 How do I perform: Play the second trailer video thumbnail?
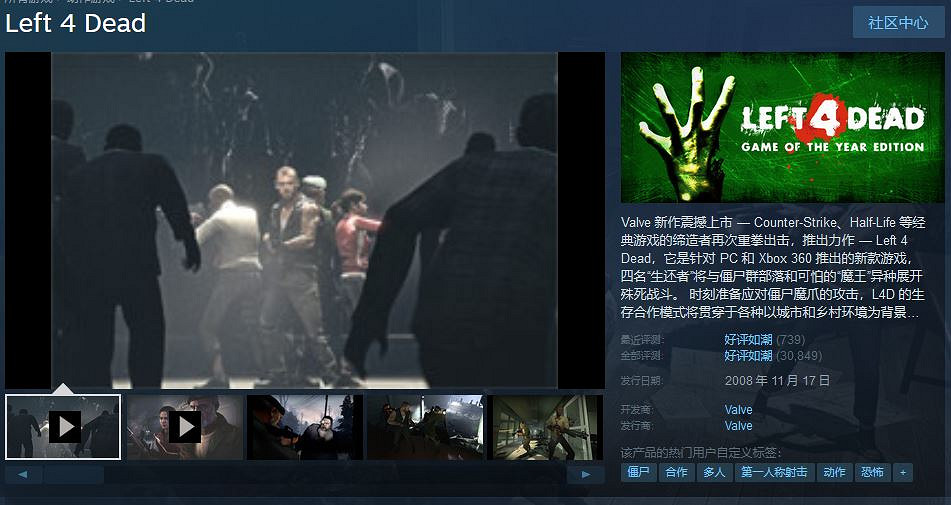tap(185, 427)
